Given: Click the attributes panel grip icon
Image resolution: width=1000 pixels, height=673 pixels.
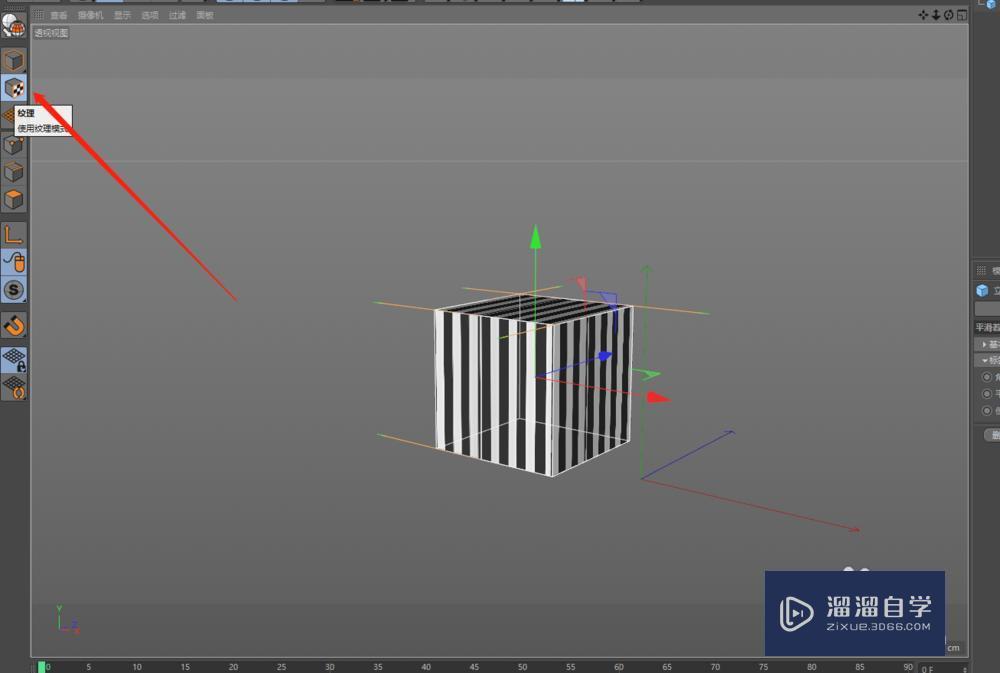Looking at the screenshot, I should coord(982,270).
